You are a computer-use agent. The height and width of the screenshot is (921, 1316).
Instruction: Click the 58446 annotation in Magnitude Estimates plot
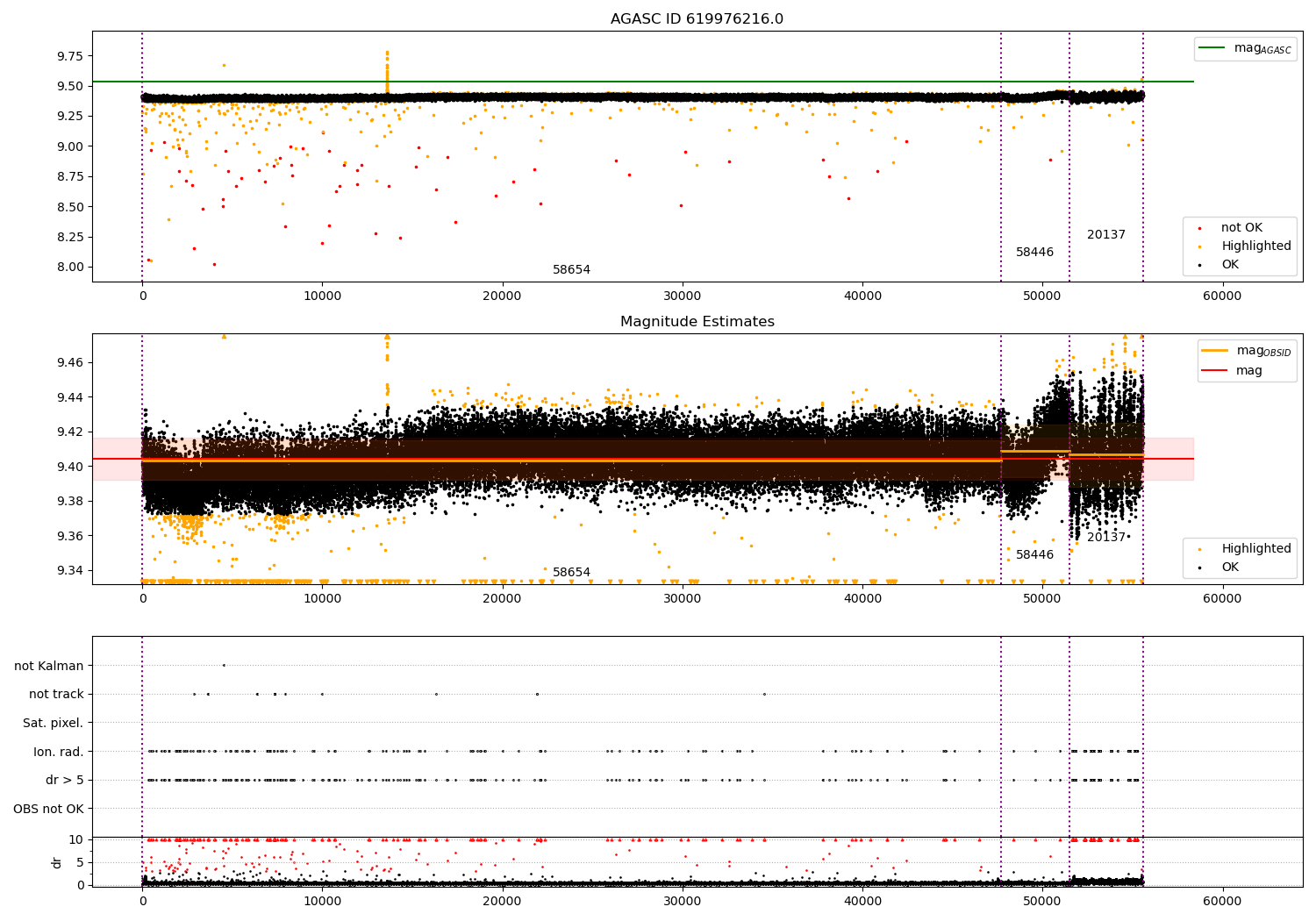point(1034,555)
